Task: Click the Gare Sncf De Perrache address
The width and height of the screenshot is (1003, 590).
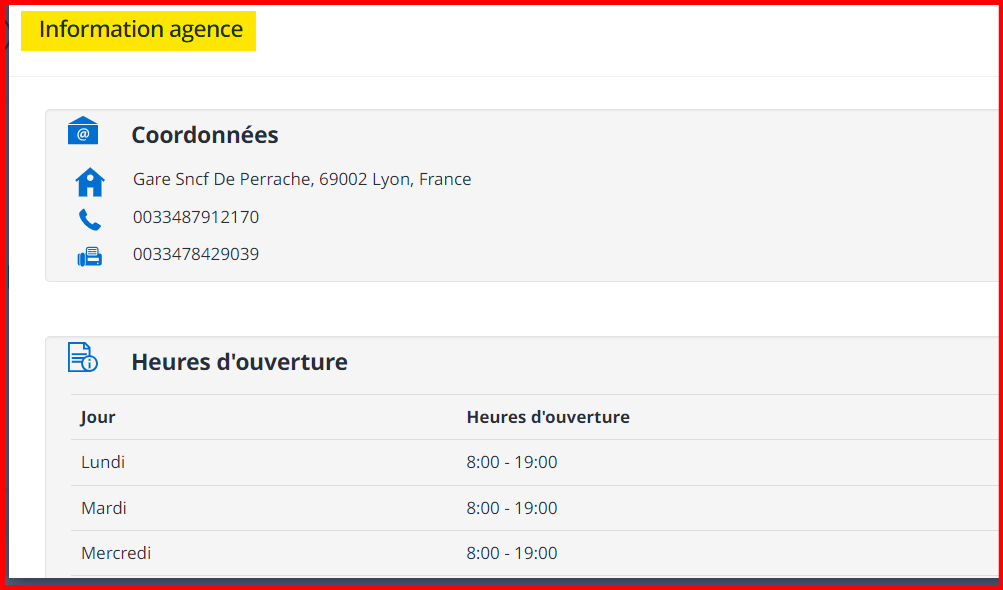Action: click(302, 180)
